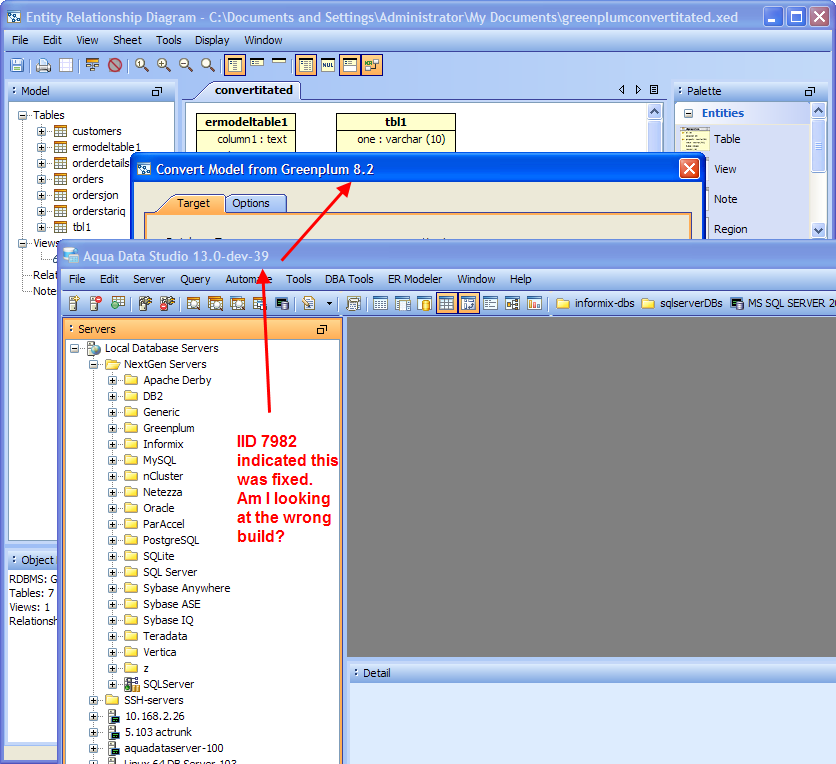Click the green table icon in Aqua toolbar
Image resolution: width=836 pixels, height=764 pixels.
coord(118,303)
